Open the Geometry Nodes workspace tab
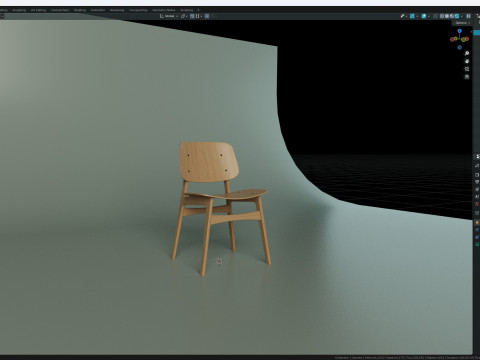The image size is (480, 360). (x=164, y=10)
